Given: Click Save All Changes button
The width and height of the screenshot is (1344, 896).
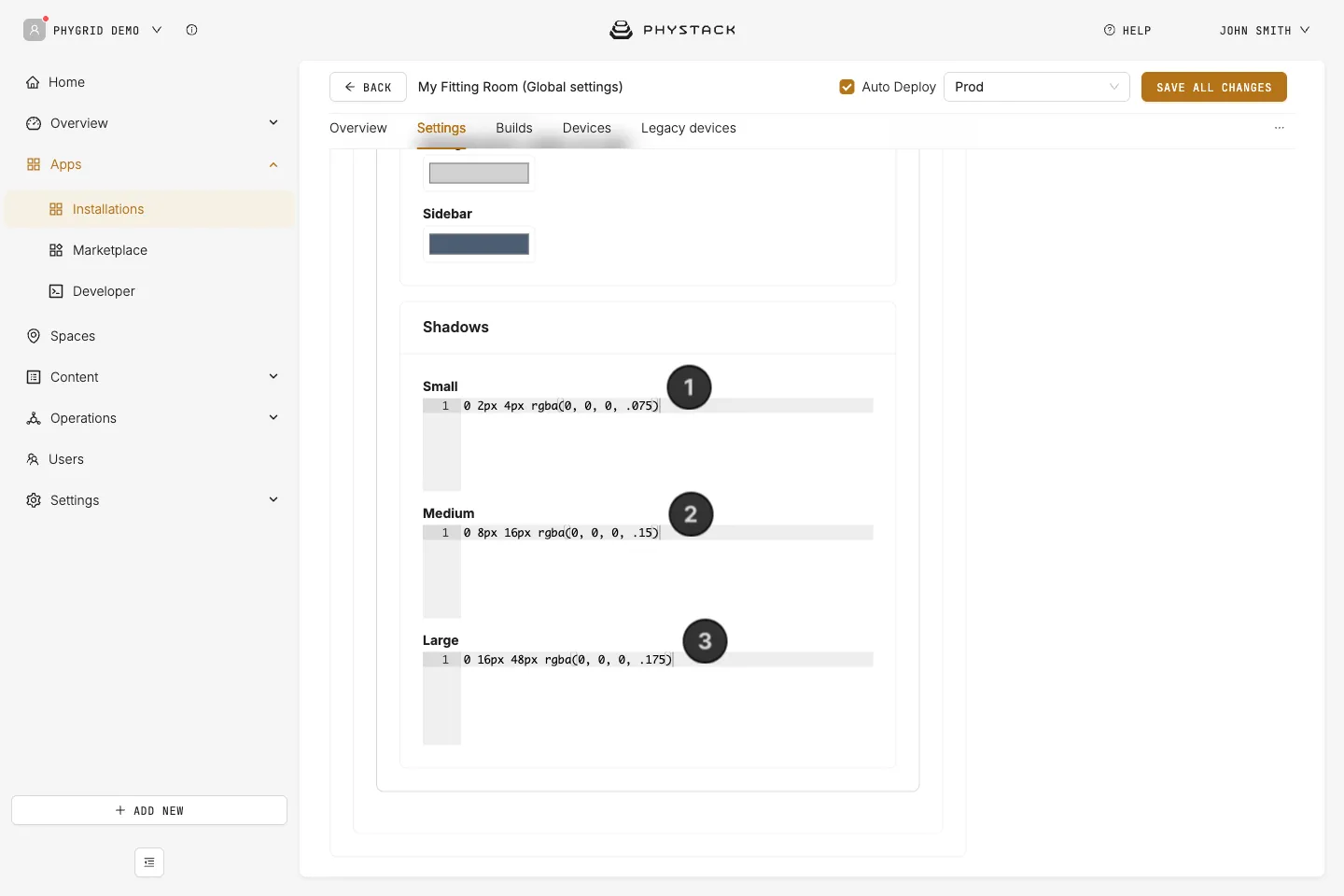Looking at the screenshot, I should click(1214, 87).
